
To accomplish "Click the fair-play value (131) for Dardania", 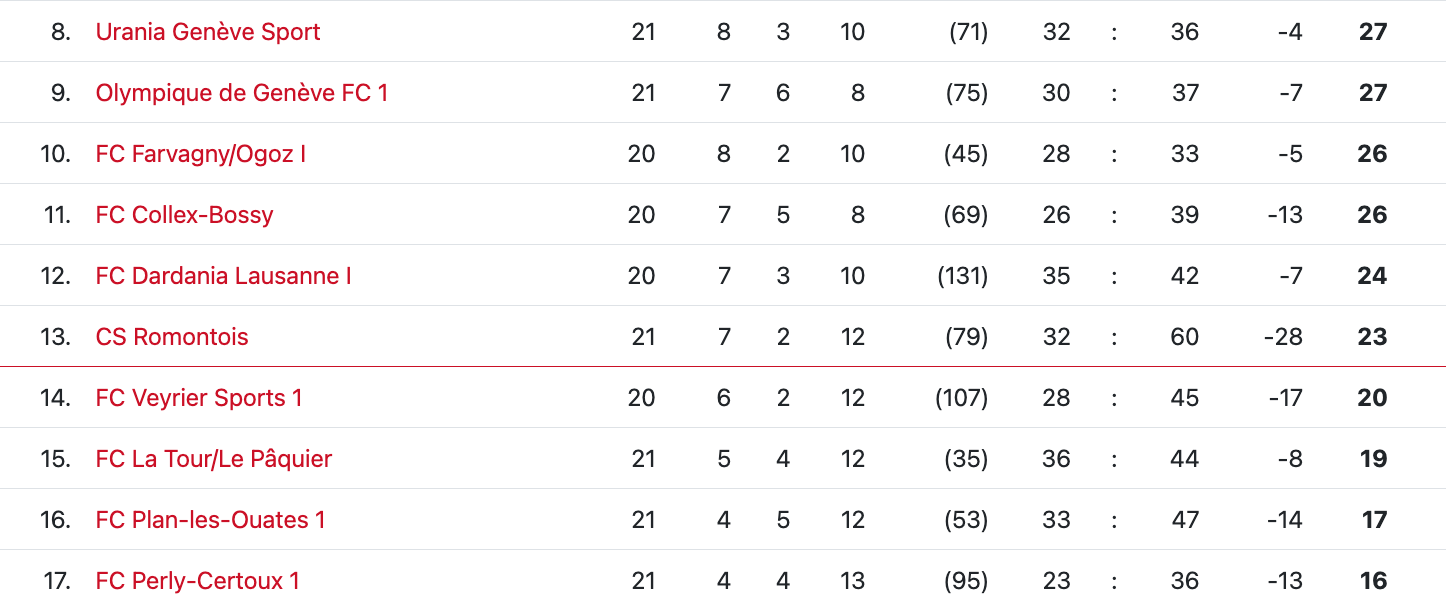I will coord(962,276).
